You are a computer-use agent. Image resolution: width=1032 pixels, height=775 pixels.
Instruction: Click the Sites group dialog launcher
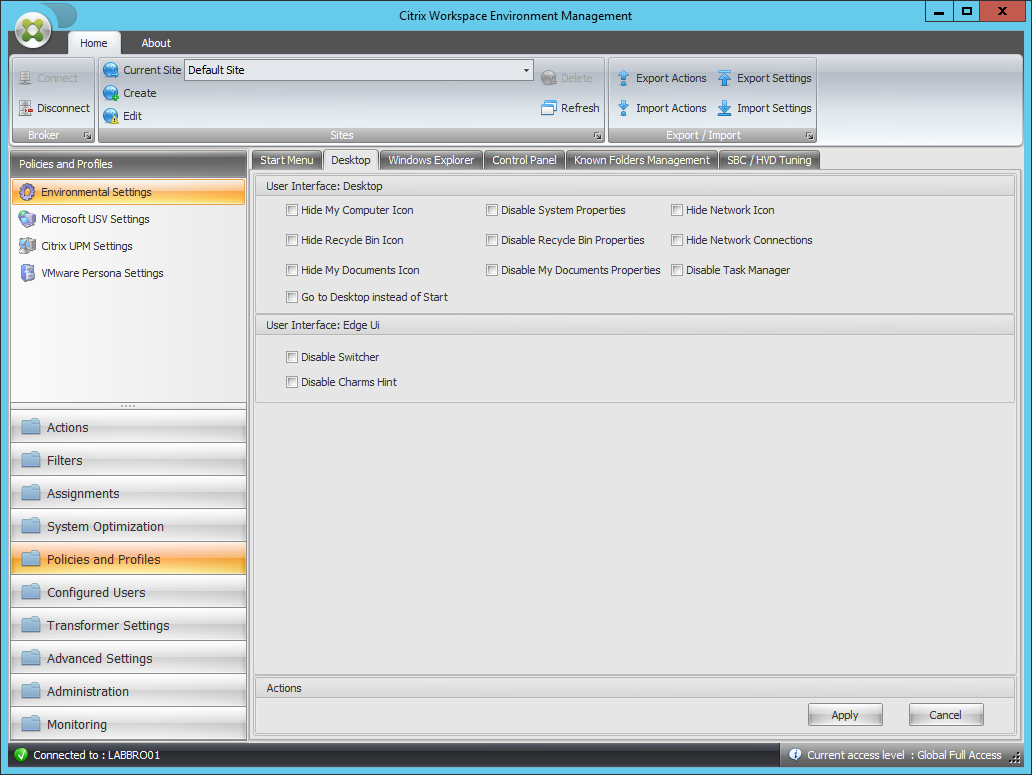pyautogui.click(x=597, y=135)
